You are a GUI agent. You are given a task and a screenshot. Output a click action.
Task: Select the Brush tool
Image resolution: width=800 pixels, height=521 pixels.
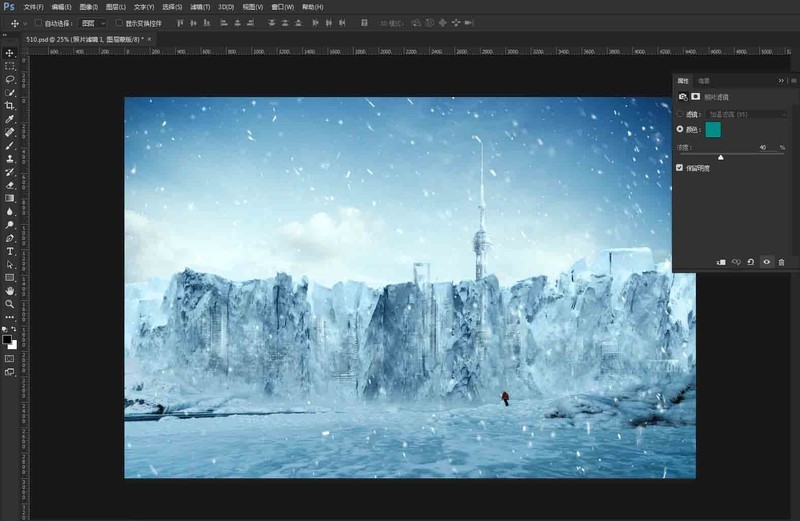(10, 145)
